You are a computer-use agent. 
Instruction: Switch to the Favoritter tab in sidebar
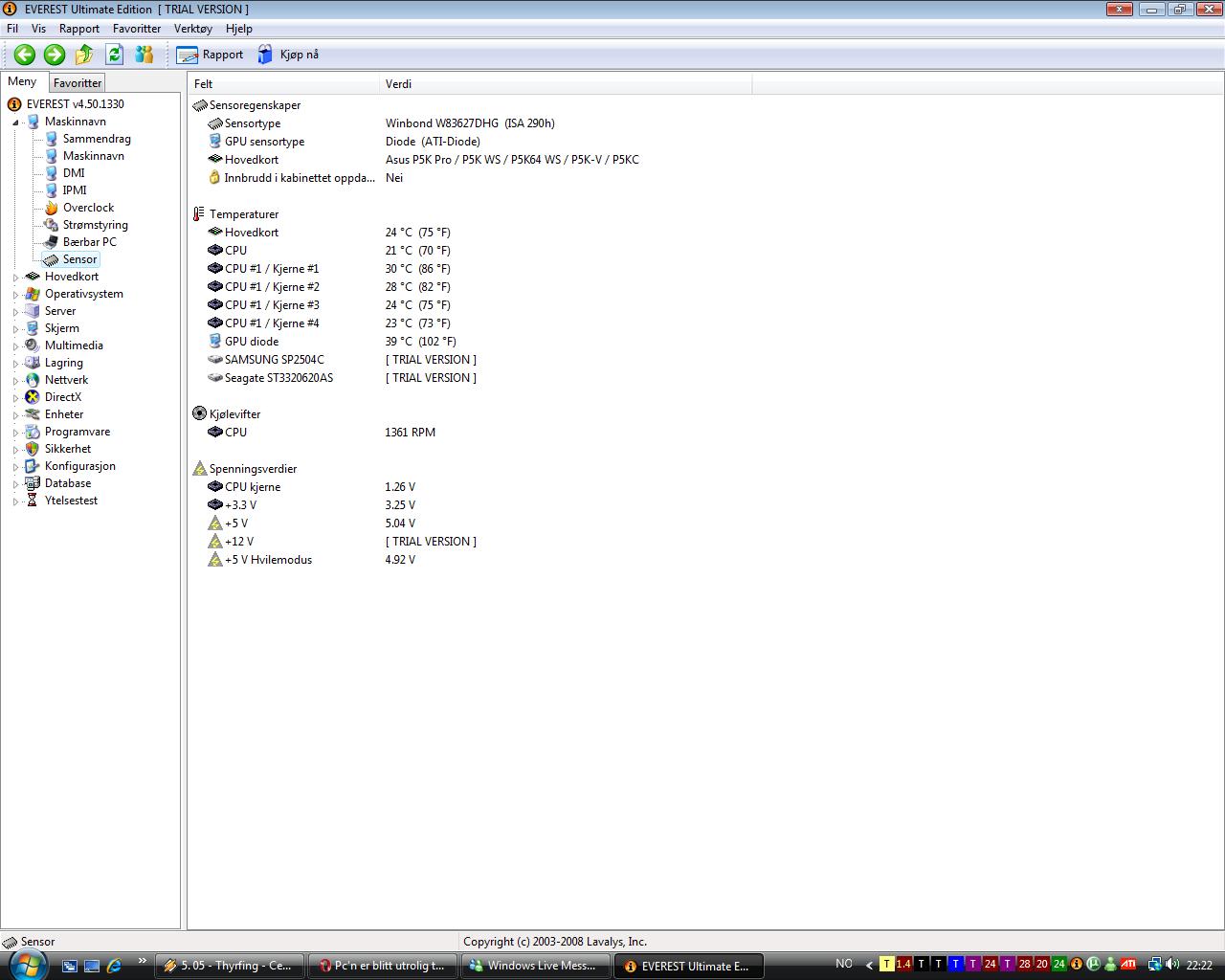[x=78, y=83]
